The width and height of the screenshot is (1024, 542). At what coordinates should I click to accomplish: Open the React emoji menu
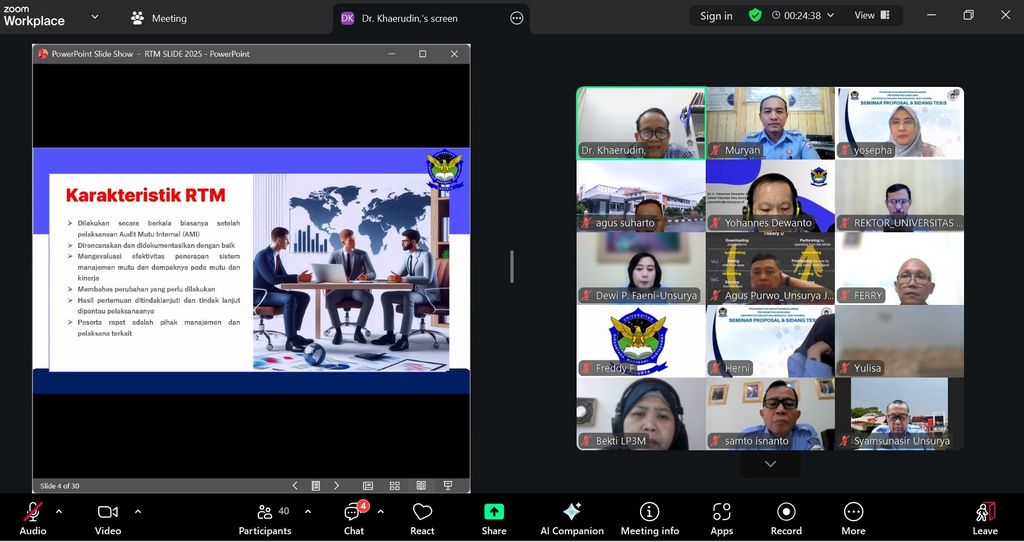click(x=422, y=518)
